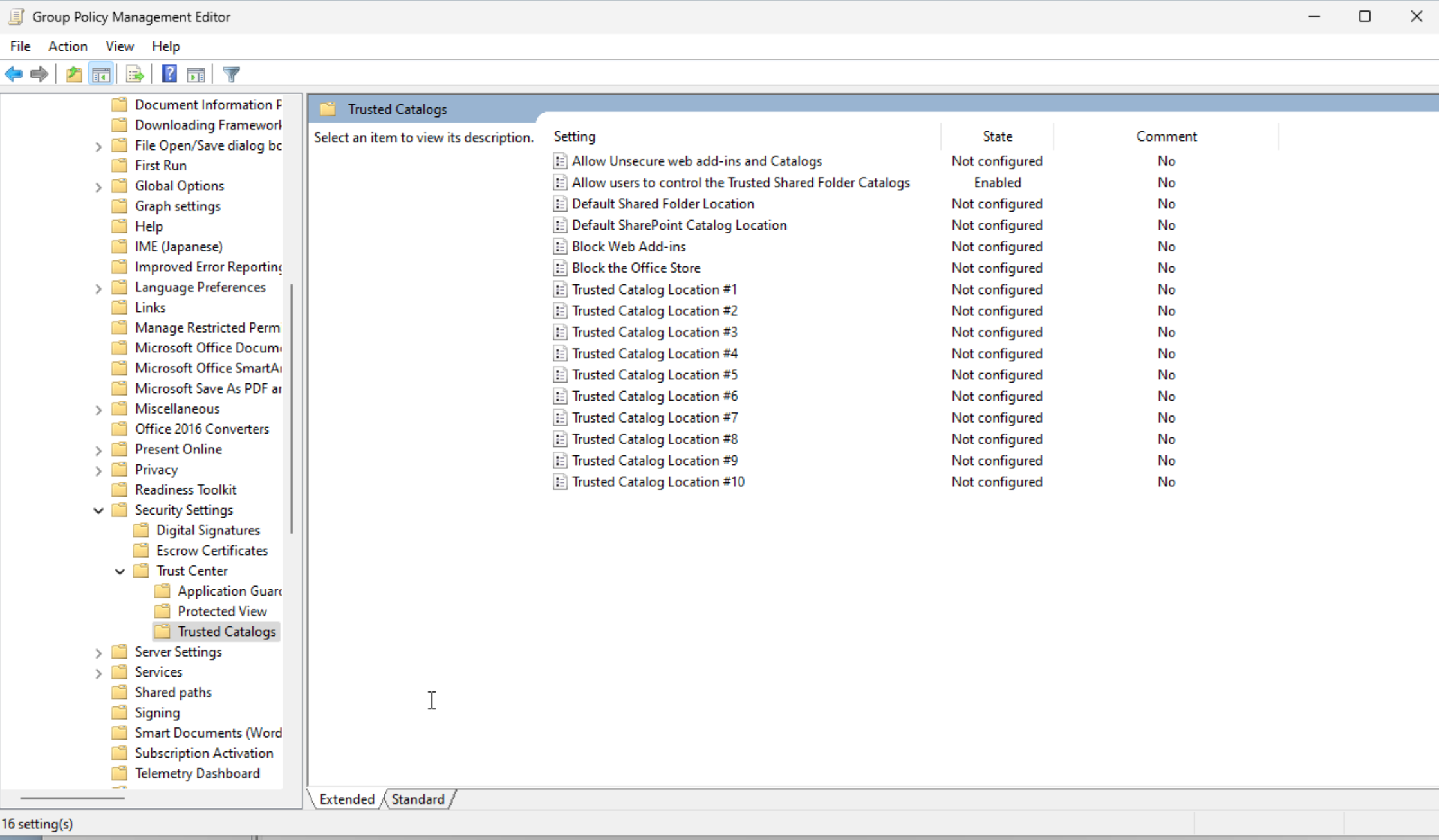Collapse the Trust Center node
The height and width of the screenshot is (840, 1439).
pos(120,571)
